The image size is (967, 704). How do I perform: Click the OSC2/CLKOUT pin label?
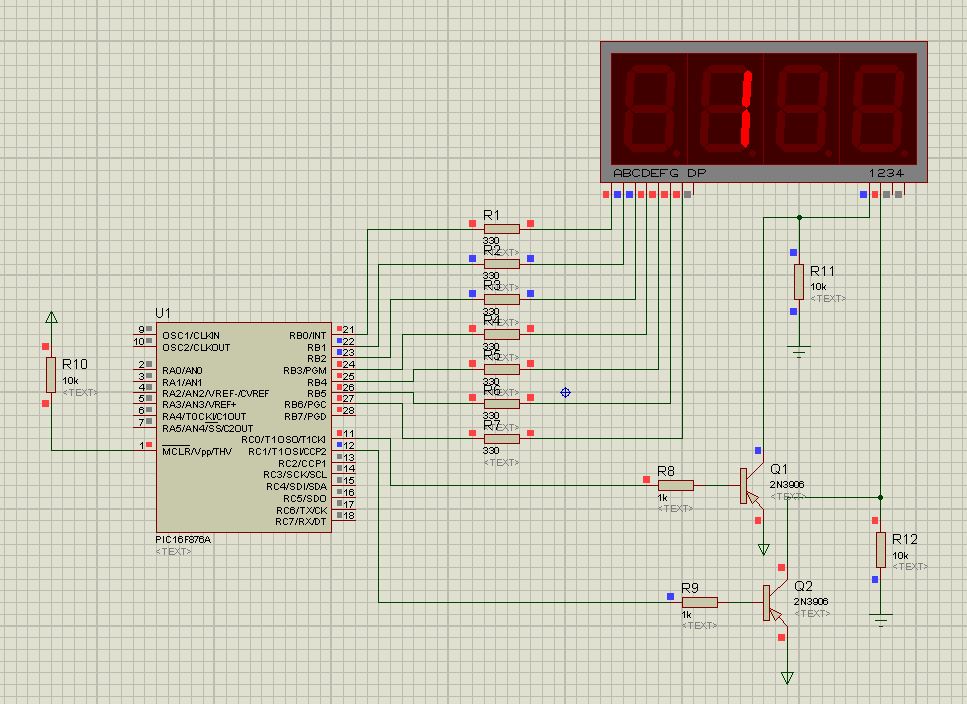click(x=196, y=348)
